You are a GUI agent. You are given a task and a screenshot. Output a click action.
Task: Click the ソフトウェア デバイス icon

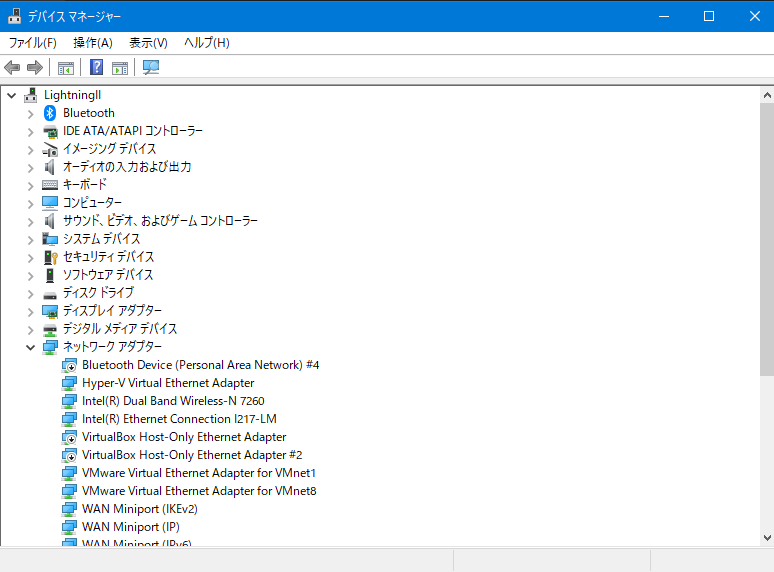point(50,275)
